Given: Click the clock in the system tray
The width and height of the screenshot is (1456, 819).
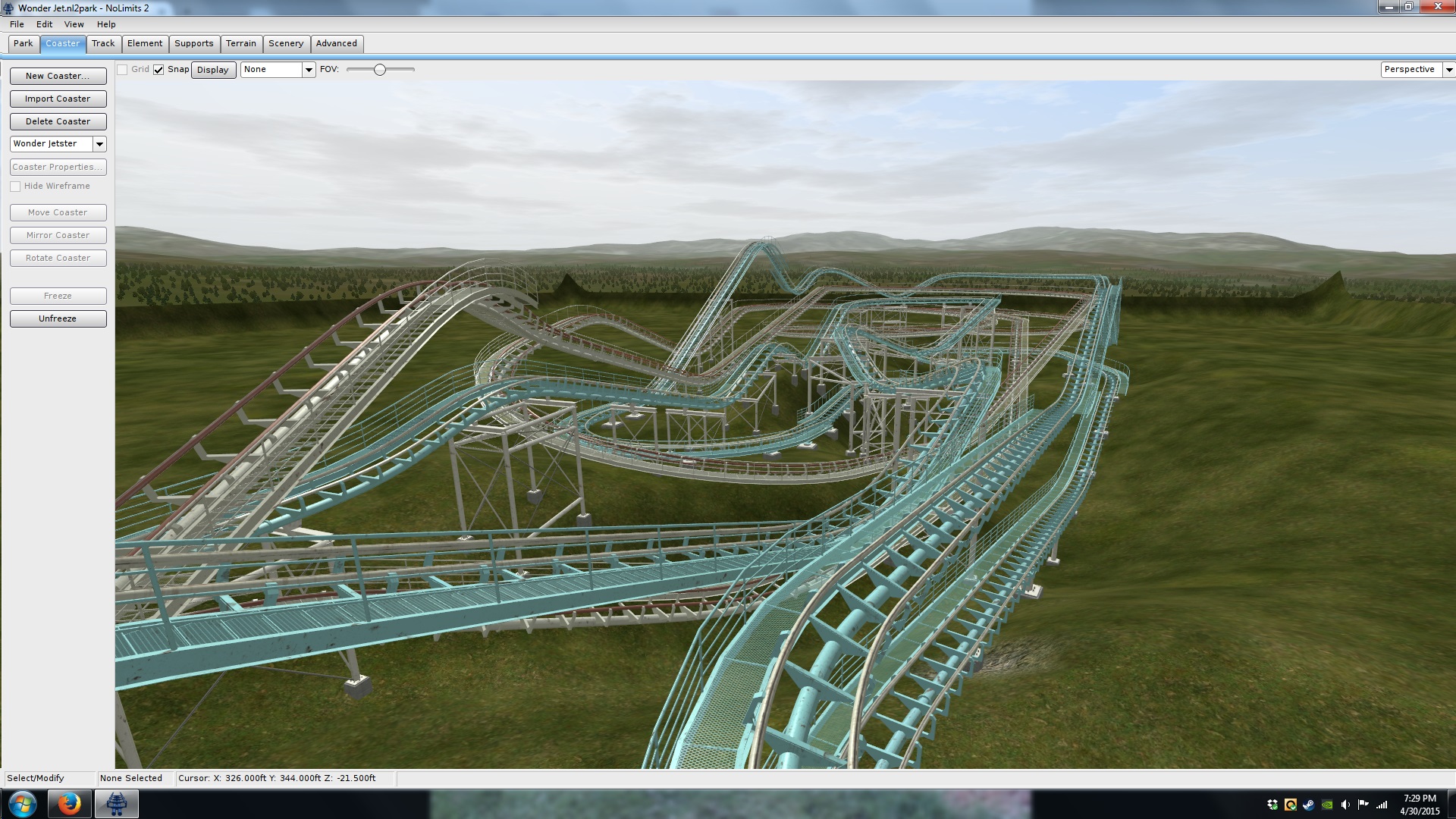Looking at the screenshot, I should click(1419, 805).
